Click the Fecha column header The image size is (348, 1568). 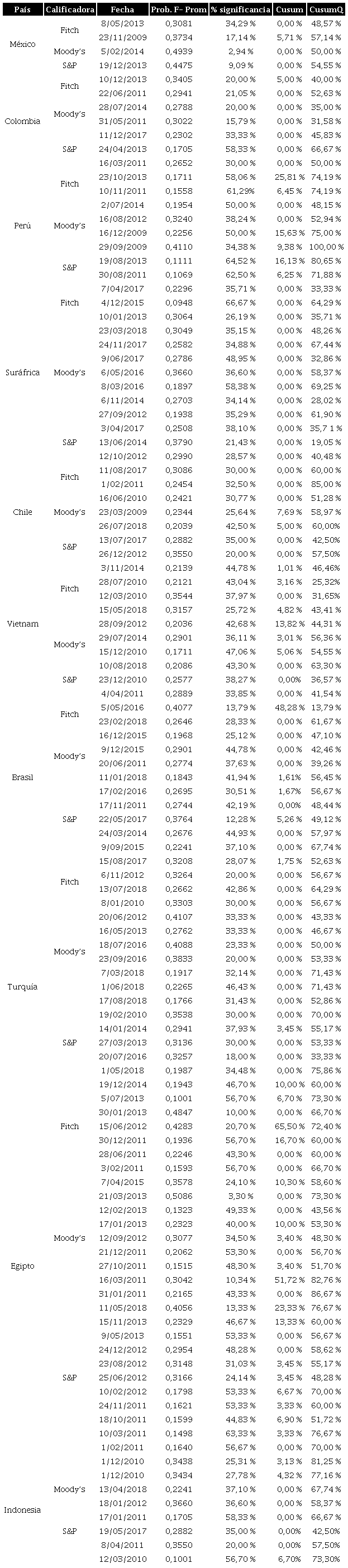(x=123, y=9)
